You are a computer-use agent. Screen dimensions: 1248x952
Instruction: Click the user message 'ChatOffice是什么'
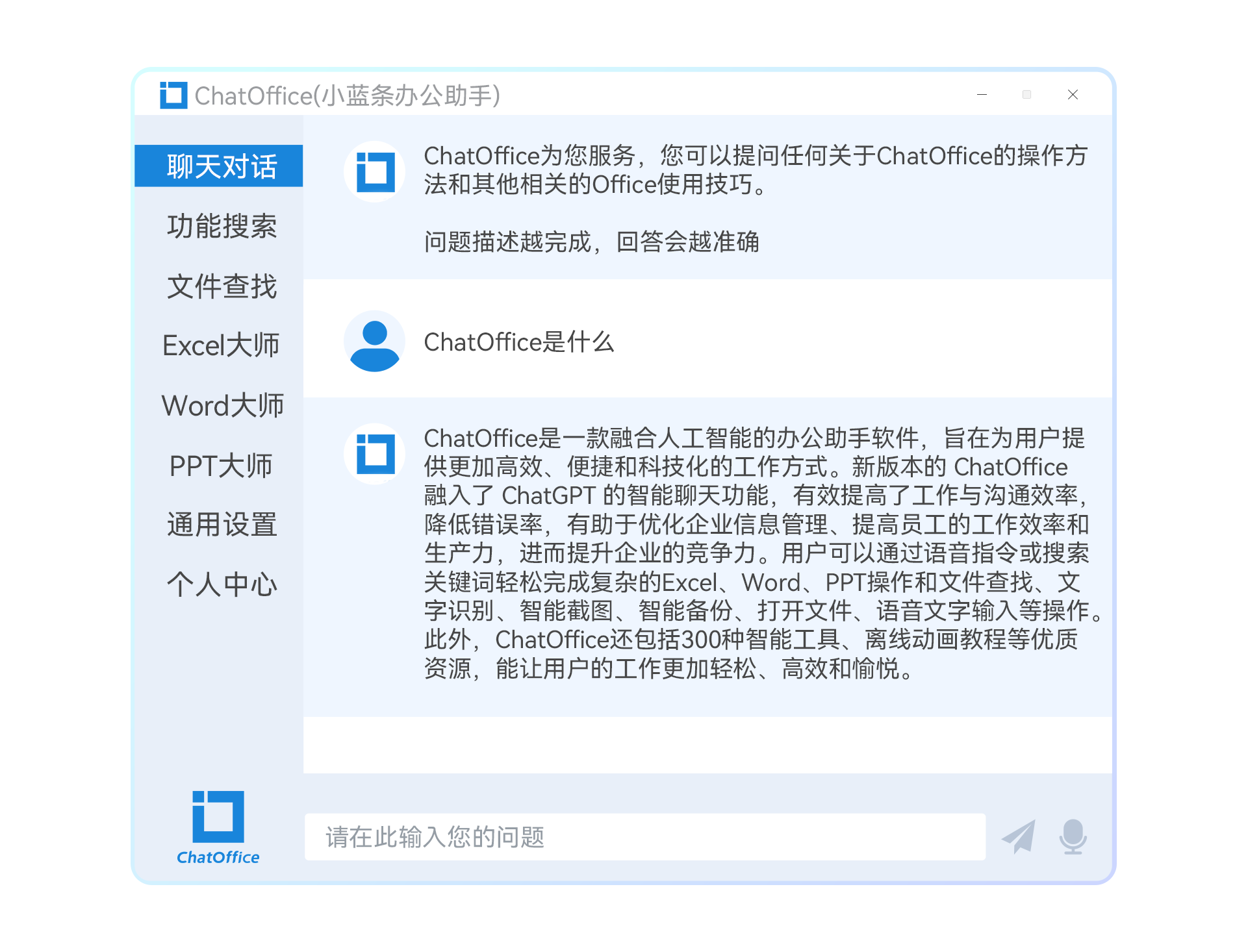(518, 342)
